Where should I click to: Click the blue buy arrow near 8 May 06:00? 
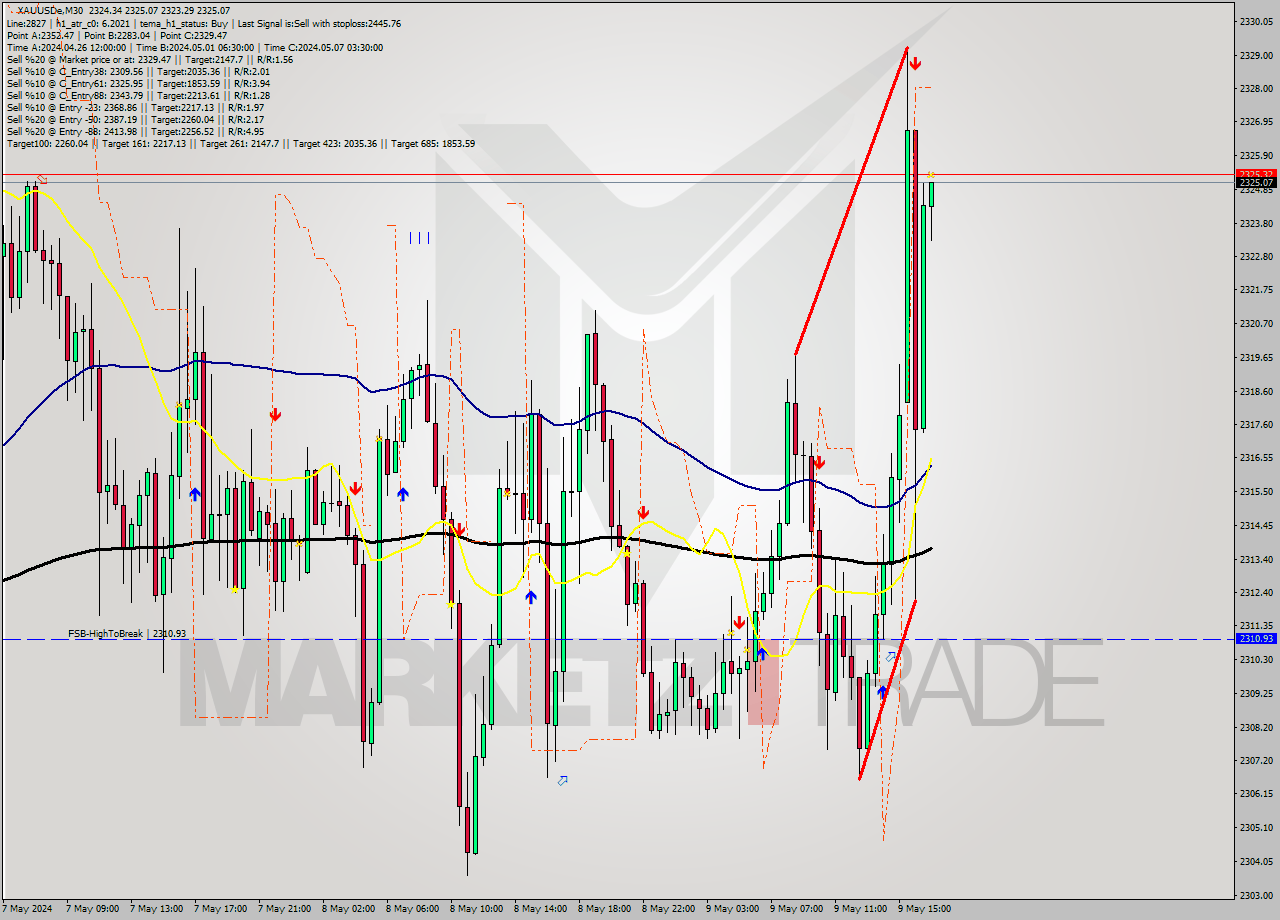[403, 493]
